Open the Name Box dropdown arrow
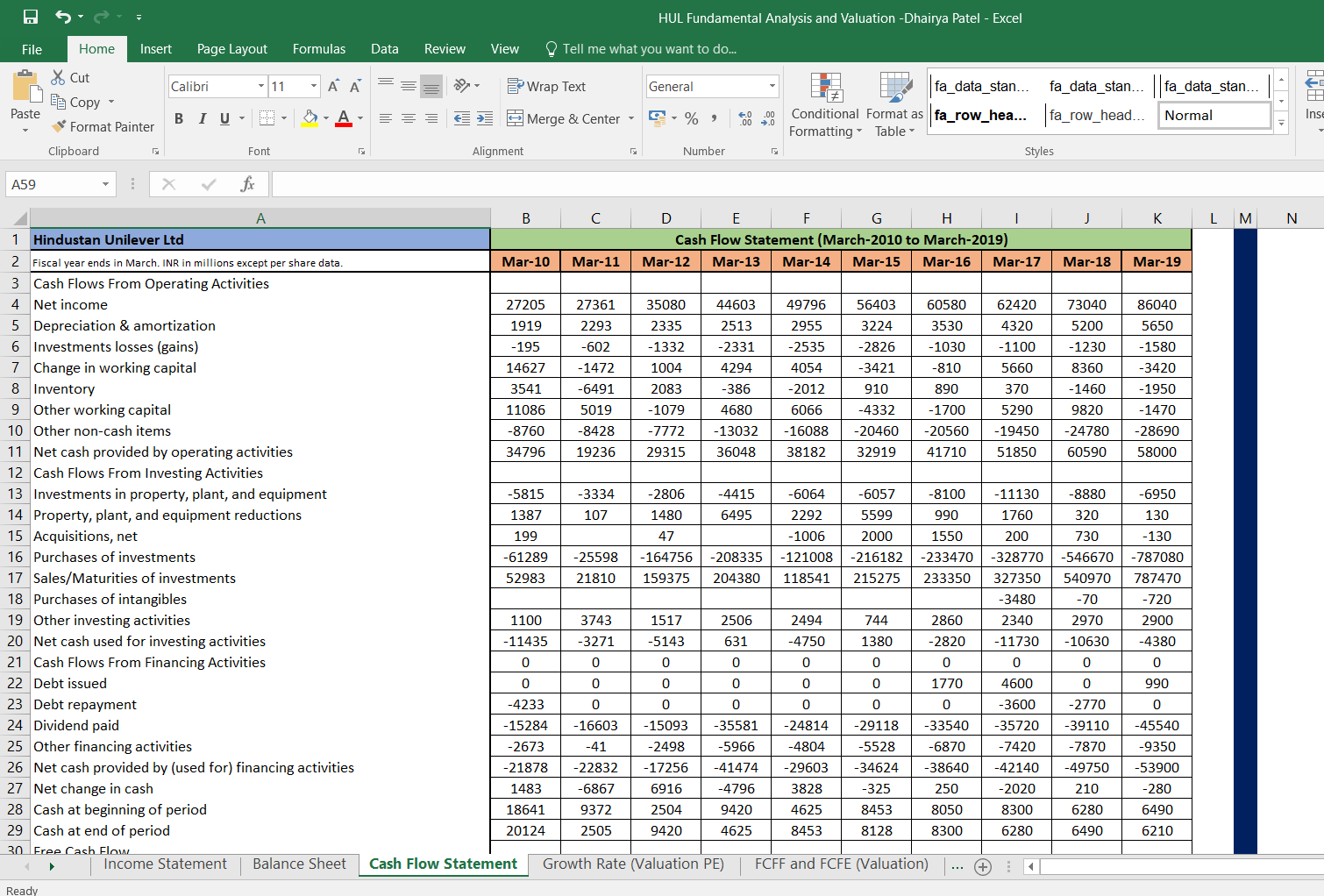 (x=105, y=184)
